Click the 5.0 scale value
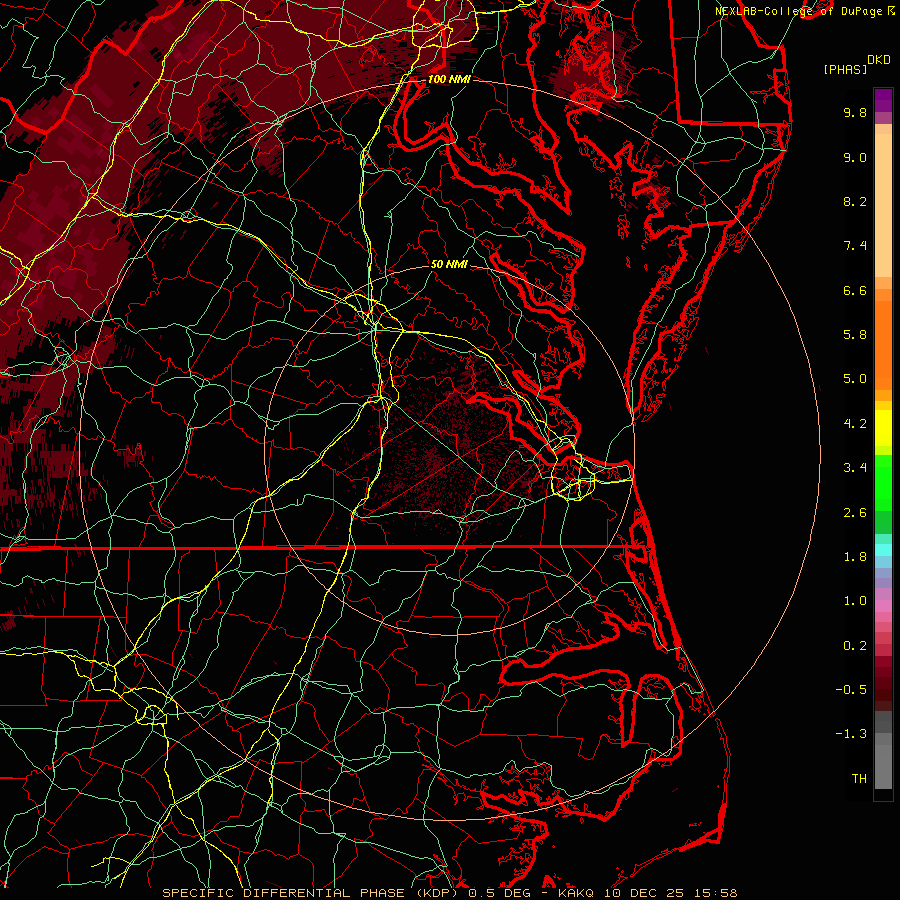 click(855, 379)
